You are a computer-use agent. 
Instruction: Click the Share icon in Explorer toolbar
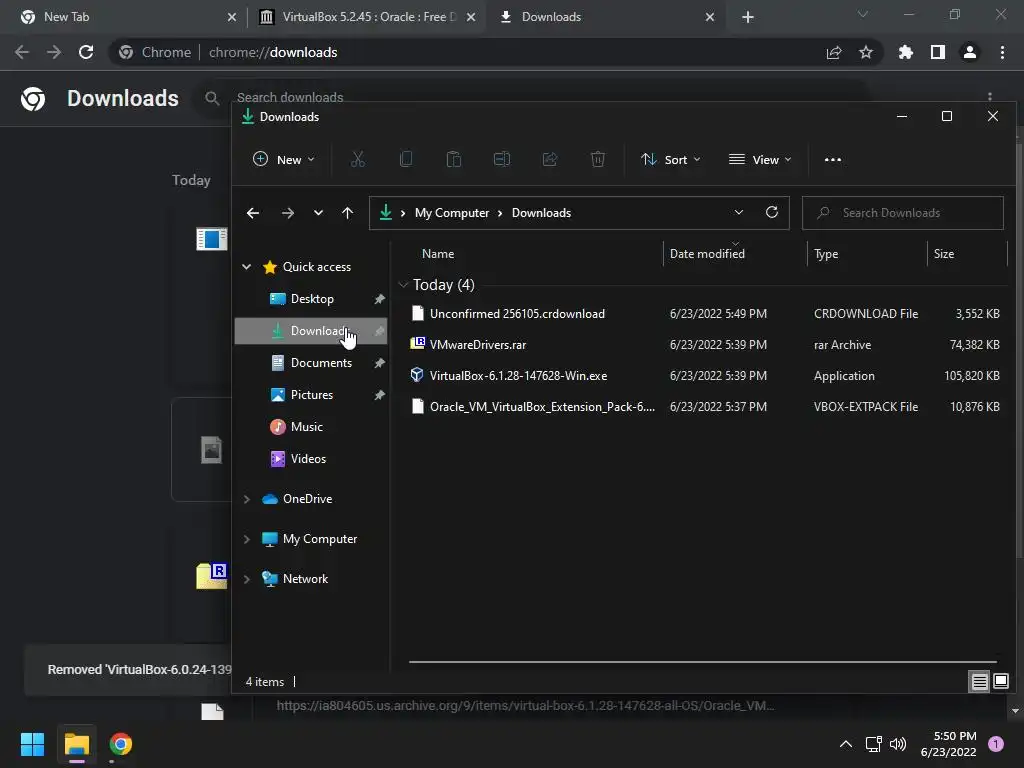(x=550, y=159)
